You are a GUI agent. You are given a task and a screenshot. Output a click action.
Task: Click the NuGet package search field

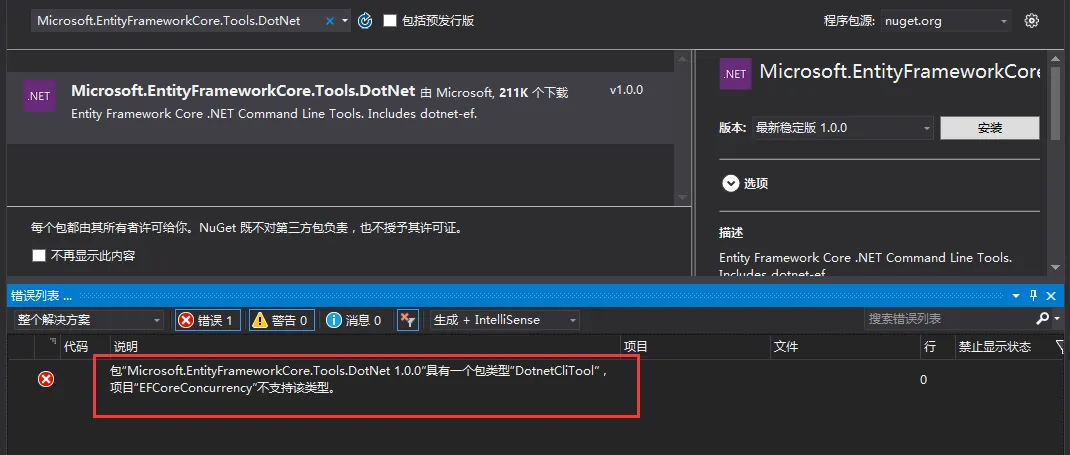pyautogui.click(x=177, y=21)
